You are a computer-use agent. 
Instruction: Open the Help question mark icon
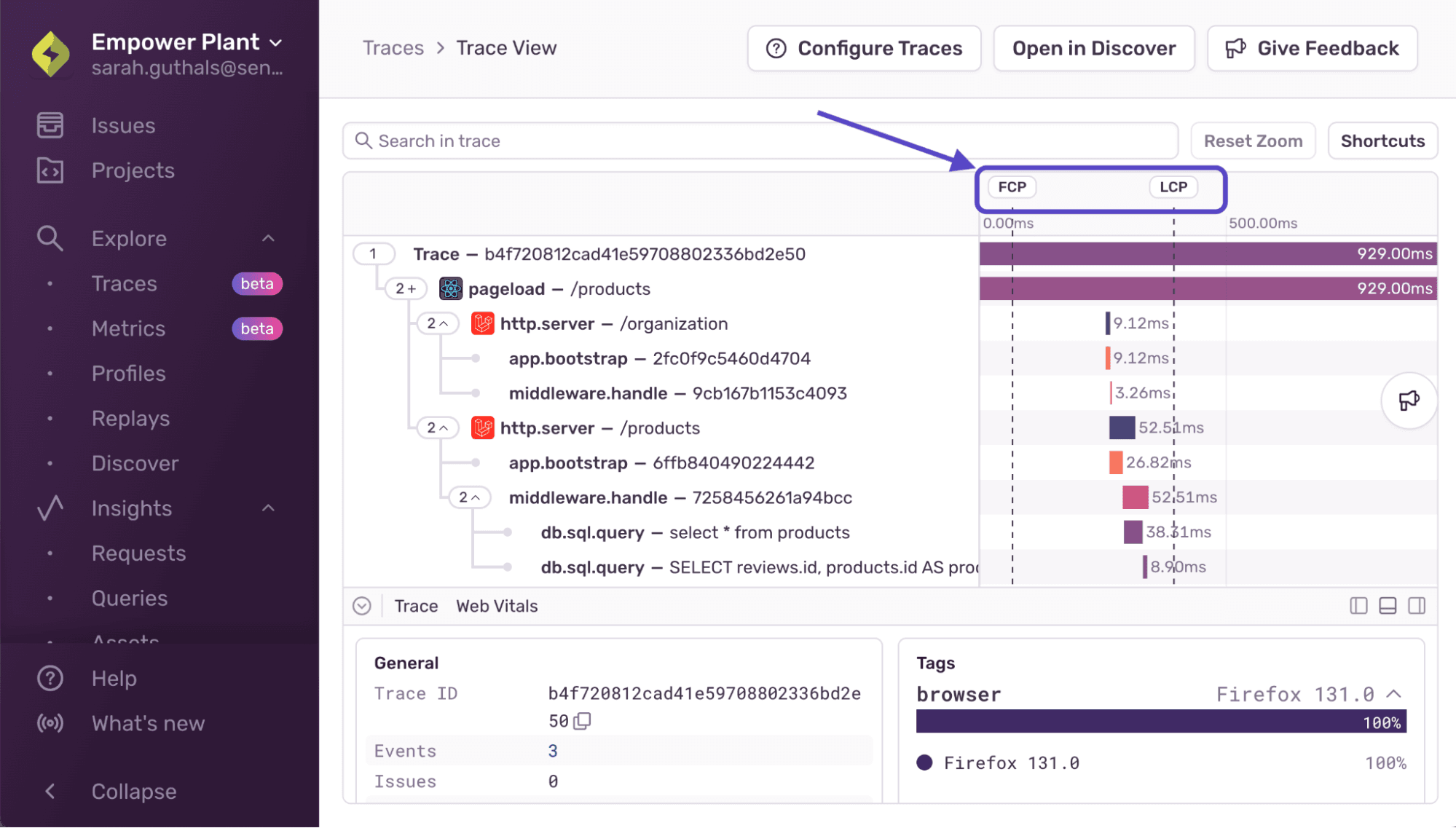[50, 678]
